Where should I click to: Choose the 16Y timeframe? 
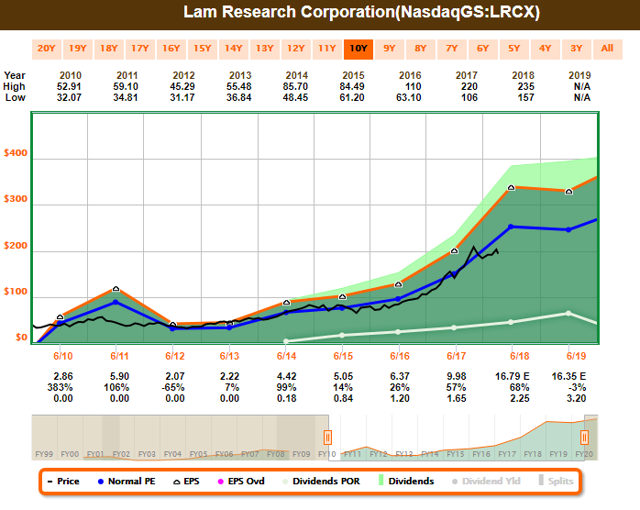pyautogui.click(x=171, y=49)
